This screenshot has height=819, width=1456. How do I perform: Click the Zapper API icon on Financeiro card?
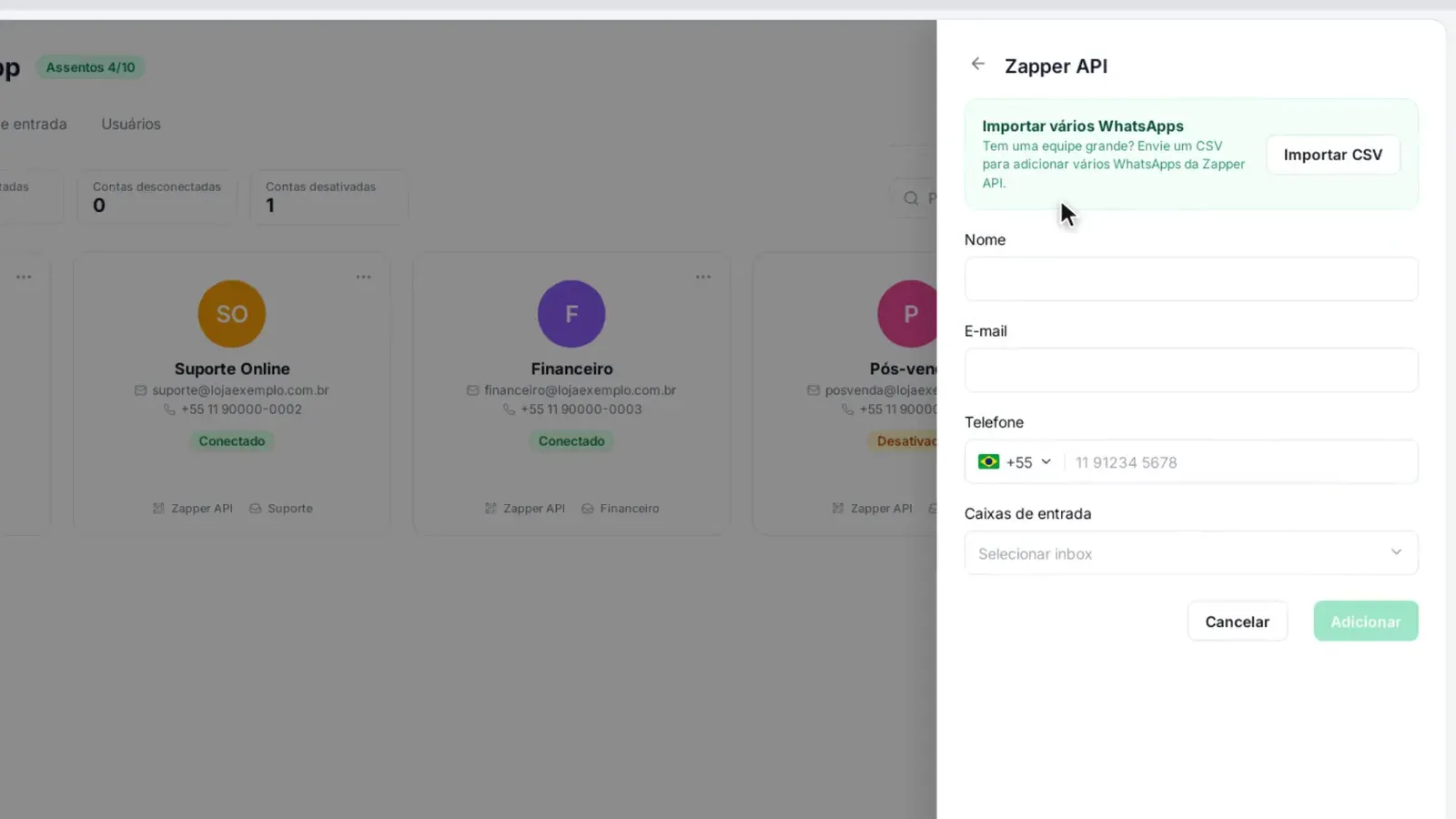point(491,509)
